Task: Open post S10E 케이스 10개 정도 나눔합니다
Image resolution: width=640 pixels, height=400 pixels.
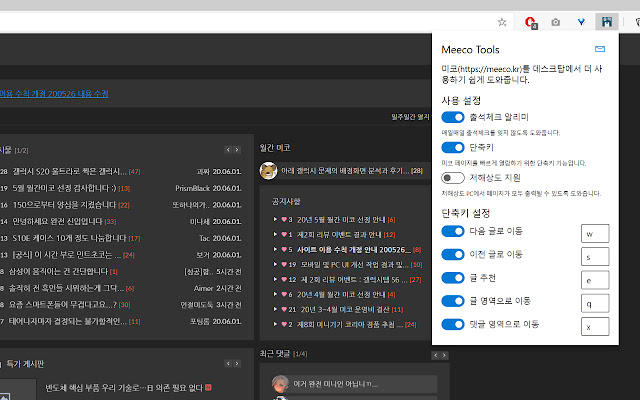Action: [69, 238]
